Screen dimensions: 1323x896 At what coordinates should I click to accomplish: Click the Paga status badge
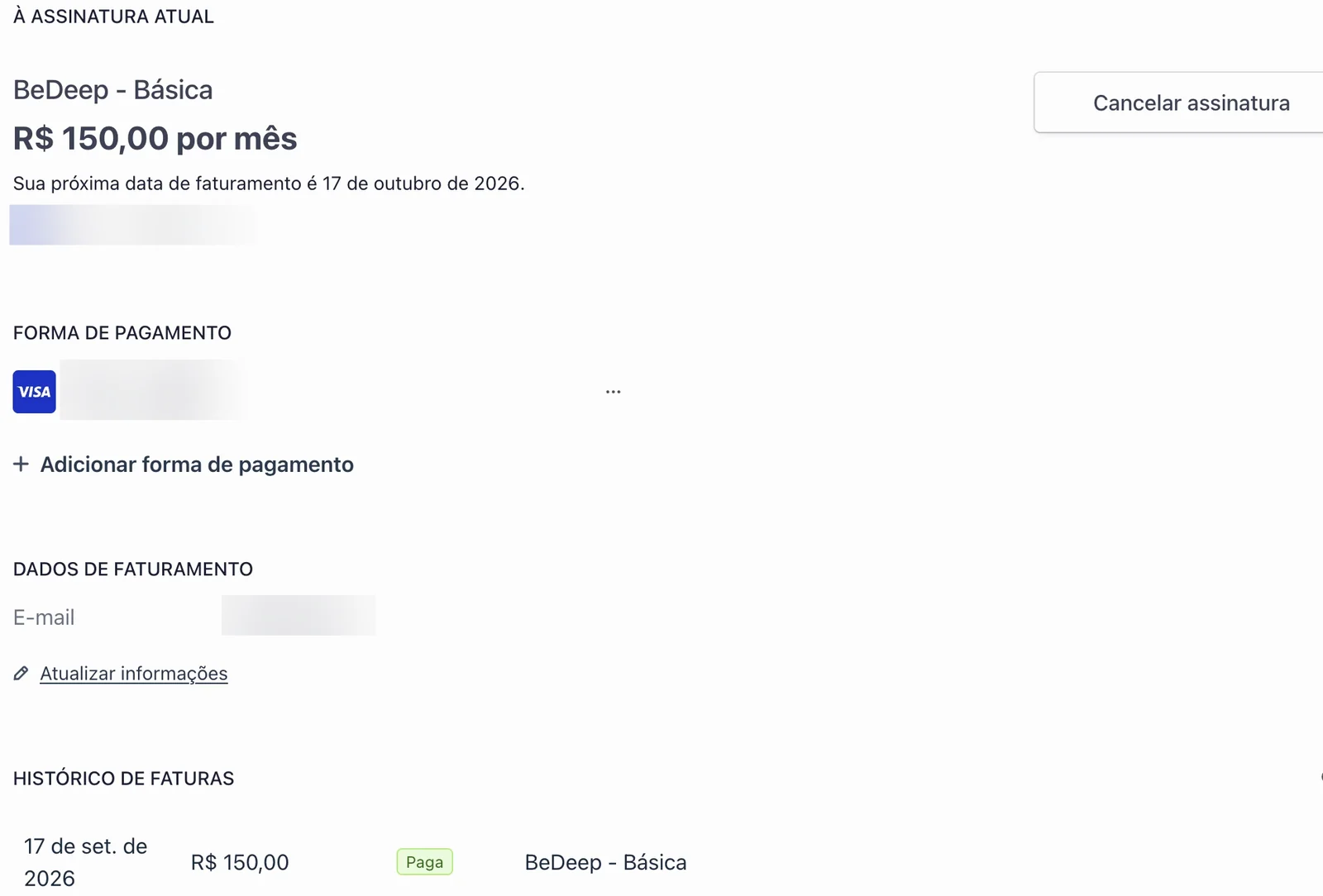pyautogui.click(x=424, y=862)
